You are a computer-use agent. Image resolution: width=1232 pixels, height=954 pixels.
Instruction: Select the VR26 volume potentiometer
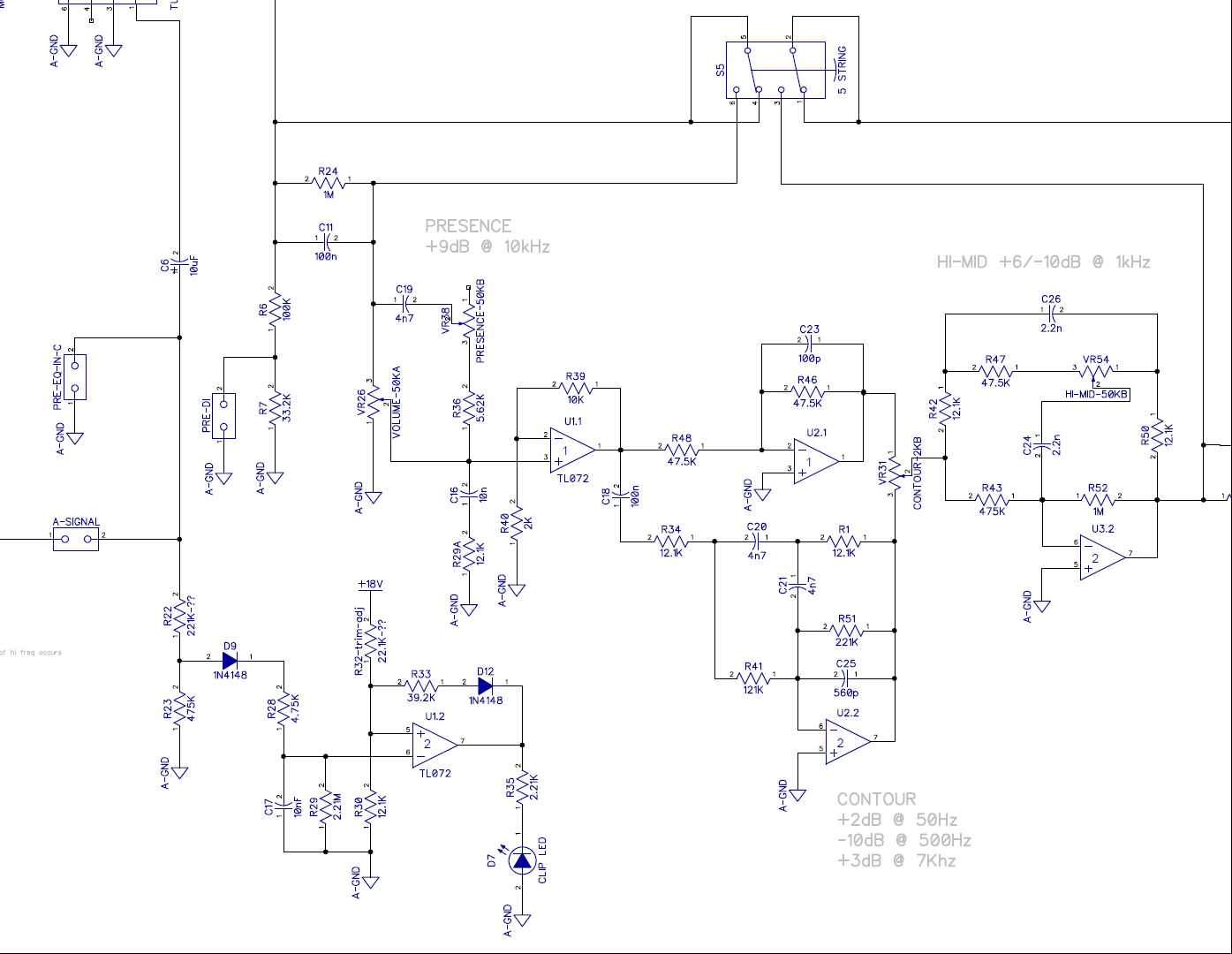pyautogui.click(x=376, y=404)
